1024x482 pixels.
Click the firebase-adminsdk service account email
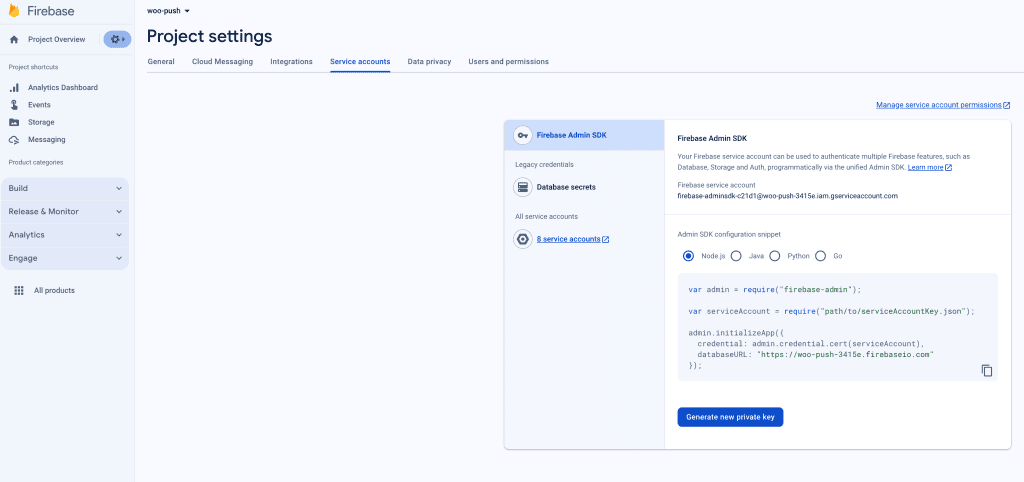788,196
